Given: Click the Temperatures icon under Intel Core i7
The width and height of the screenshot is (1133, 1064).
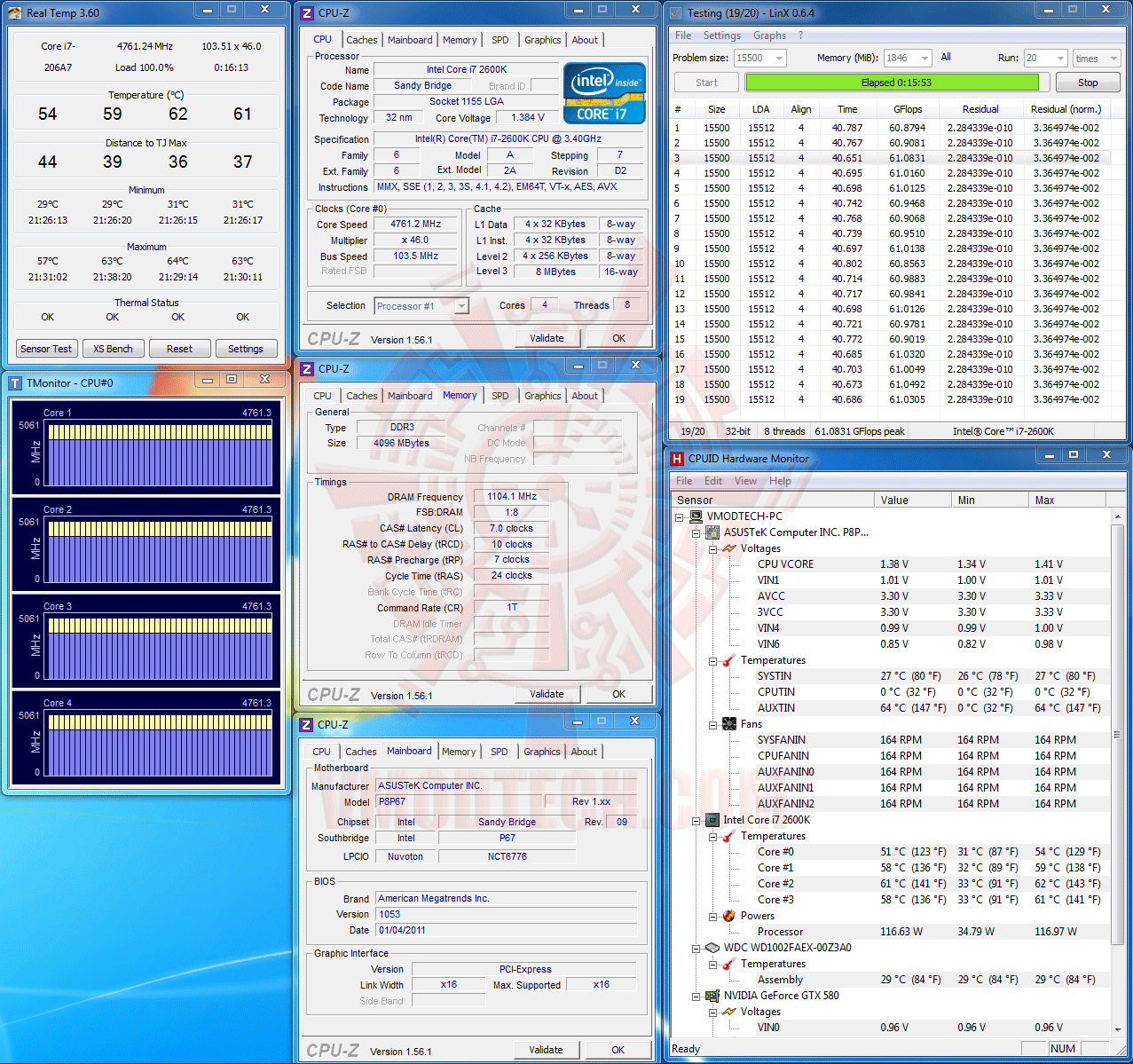Looking at the screenshot, I should click(729, 836).
